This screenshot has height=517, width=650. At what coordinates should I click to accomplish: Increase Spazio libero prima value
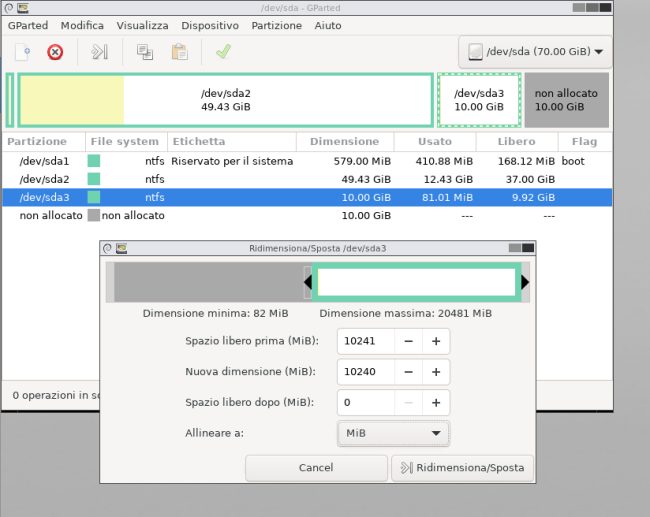tap(436, 341)
